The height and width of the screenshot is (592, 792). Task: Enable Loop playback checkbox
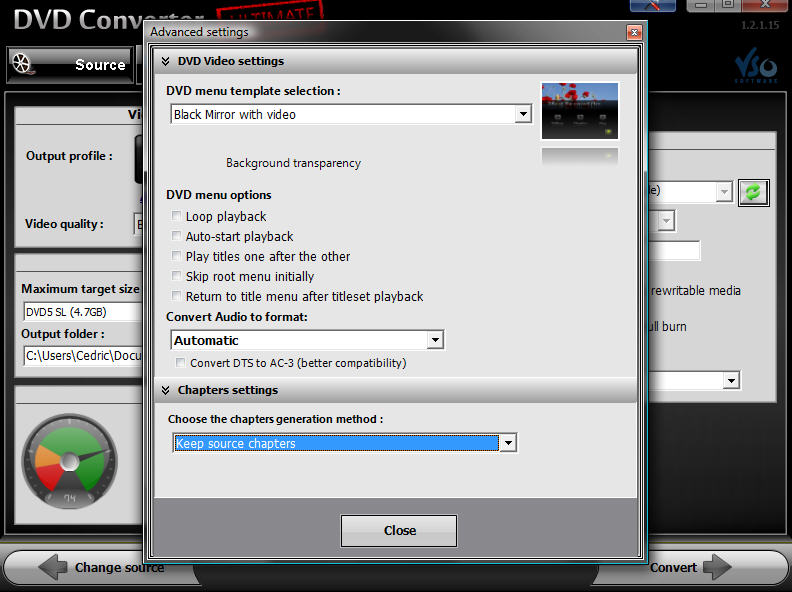176,216
